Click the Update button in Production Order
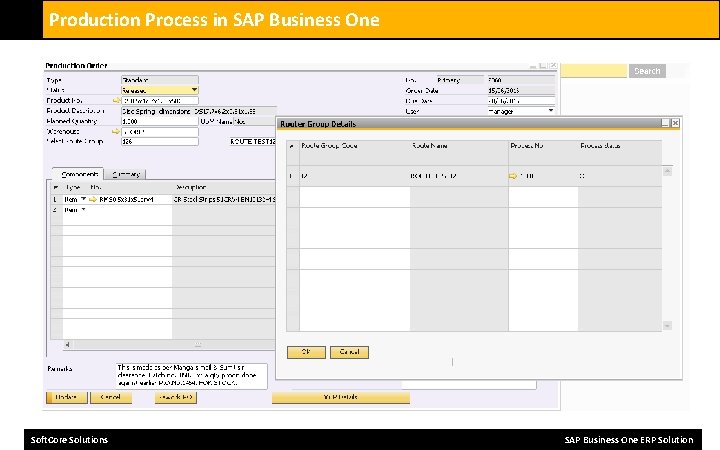Screen dimensions: 720x450 pos(67,397)
